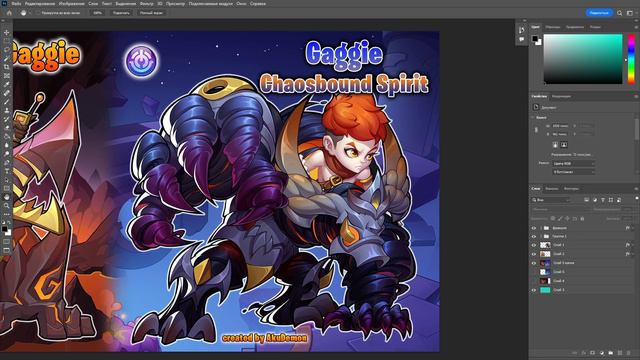Viewport: 640px width, 360px height.
Task: Show the hidden Слой 4 layer
Action: (534, 281)
